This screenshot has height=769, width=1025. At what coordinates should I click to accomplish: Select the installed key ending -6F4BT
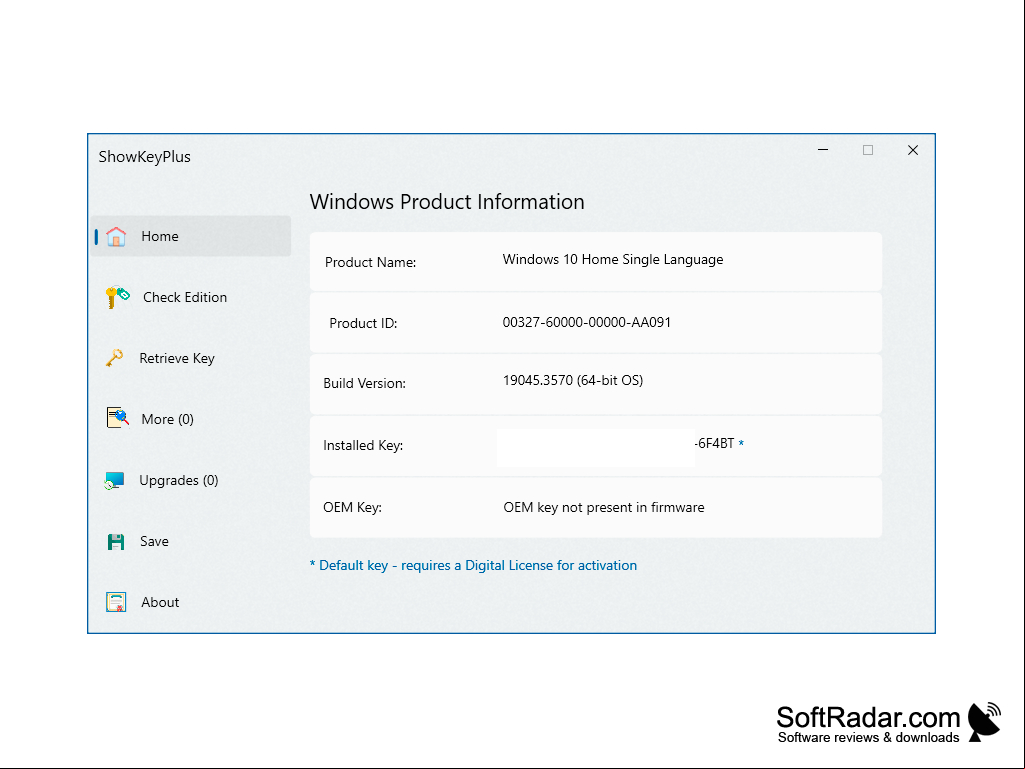pos(714,443)
